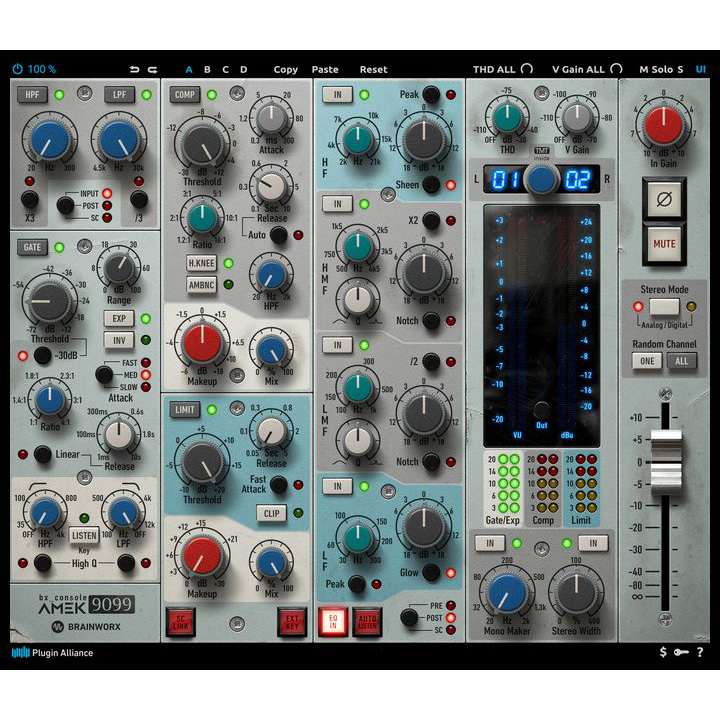Click the gate -30dB push button

pos(42,355)
